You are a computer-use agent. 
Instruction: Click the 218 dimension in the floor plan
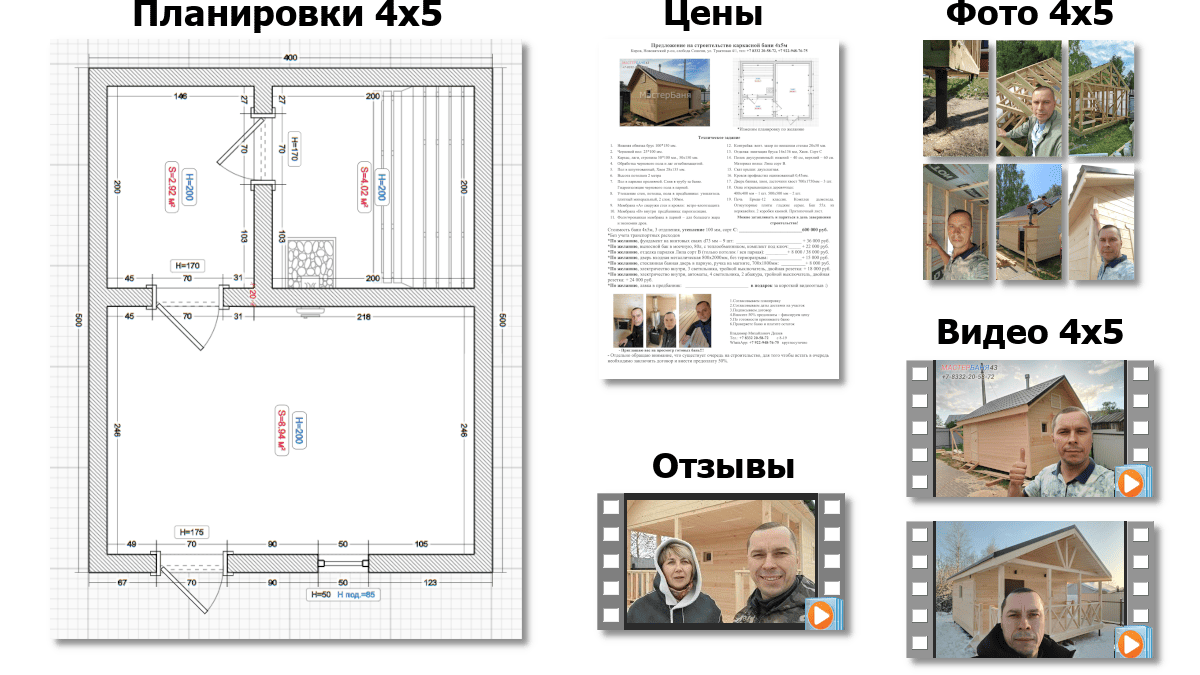(x=363, y=317)
